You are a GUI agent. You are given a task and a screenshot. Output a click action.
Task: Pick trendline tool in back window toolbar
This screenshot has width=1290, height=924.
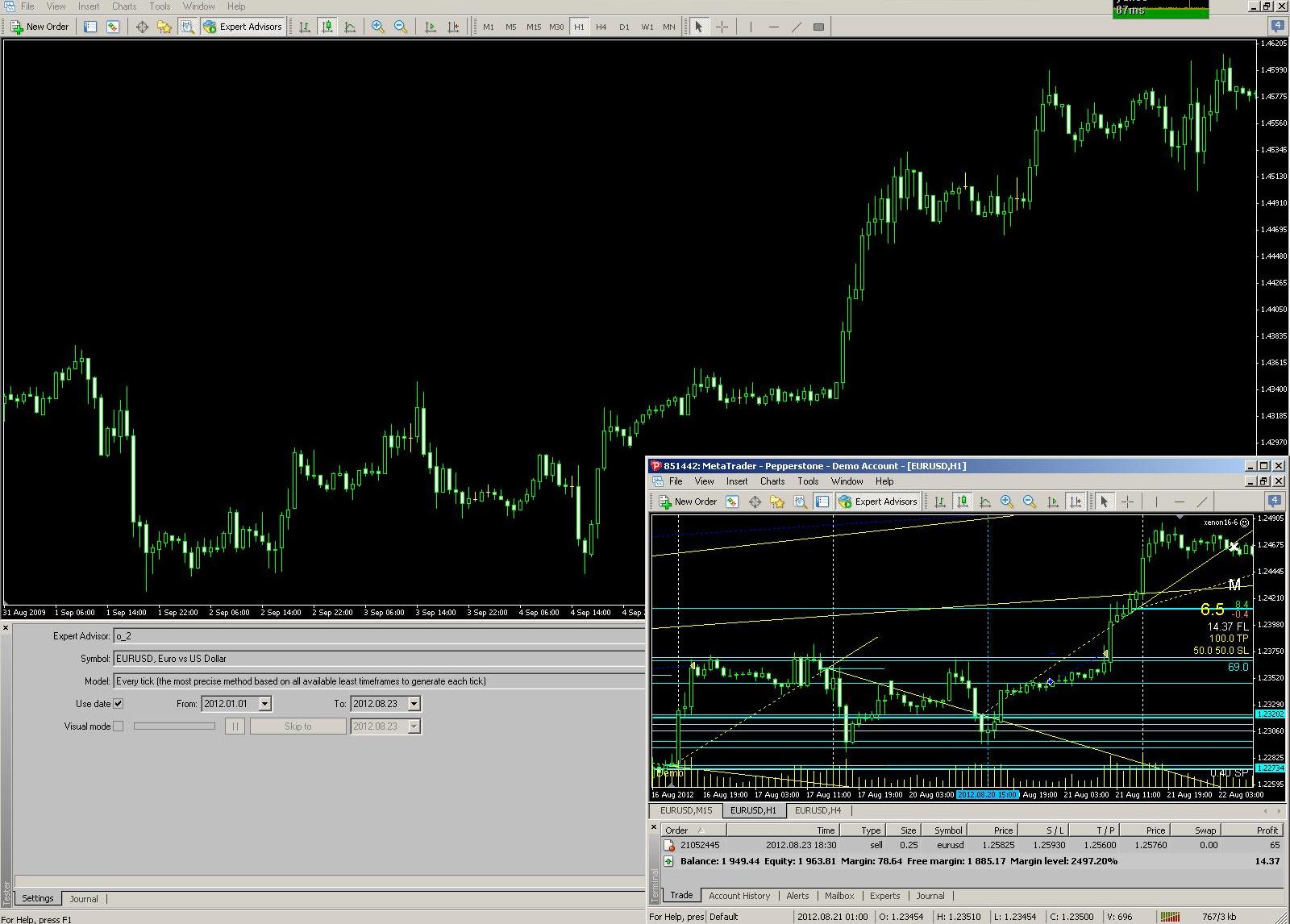point(796,27)
